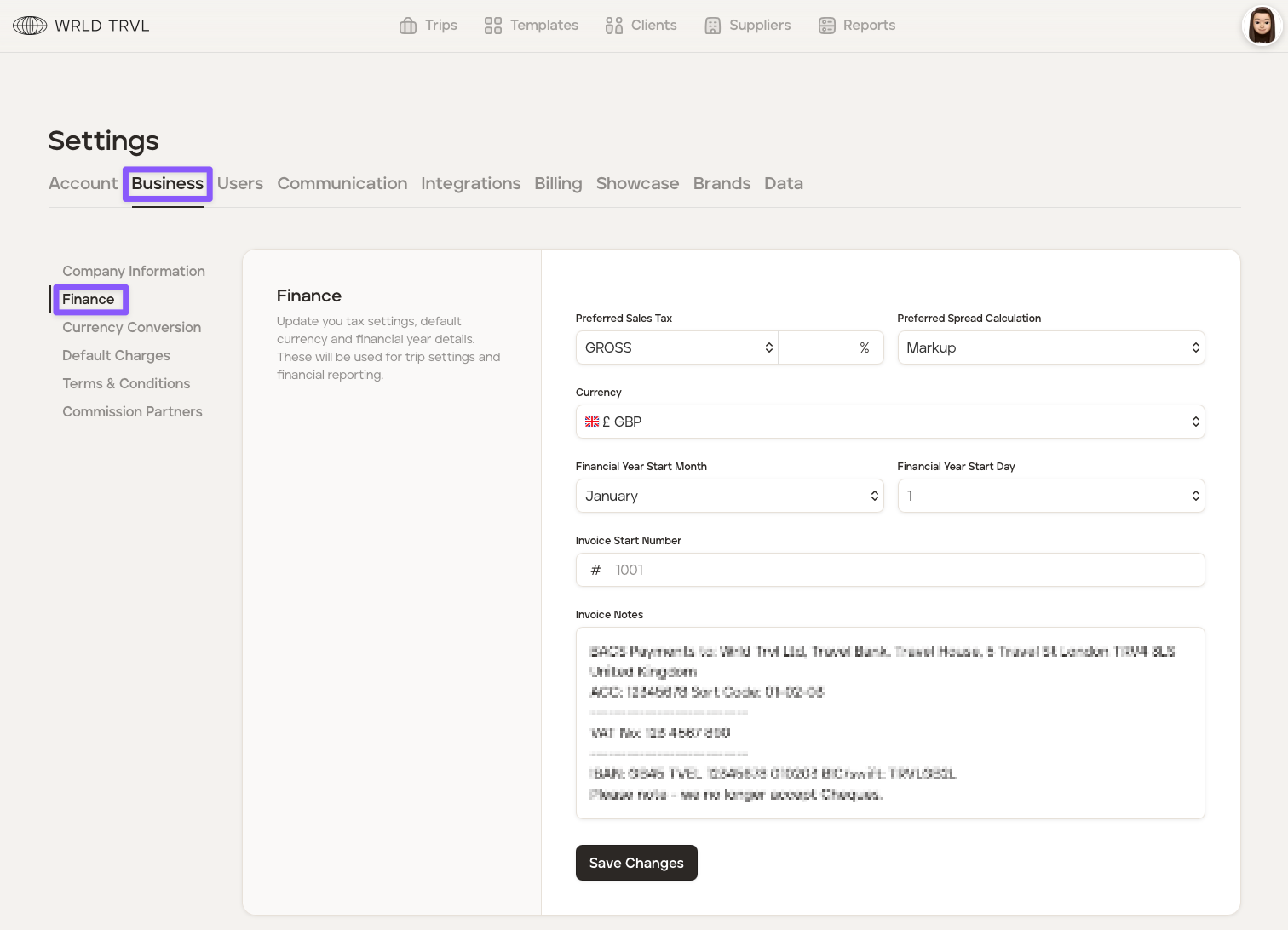Click the Save Changes button

coord(636,863)
